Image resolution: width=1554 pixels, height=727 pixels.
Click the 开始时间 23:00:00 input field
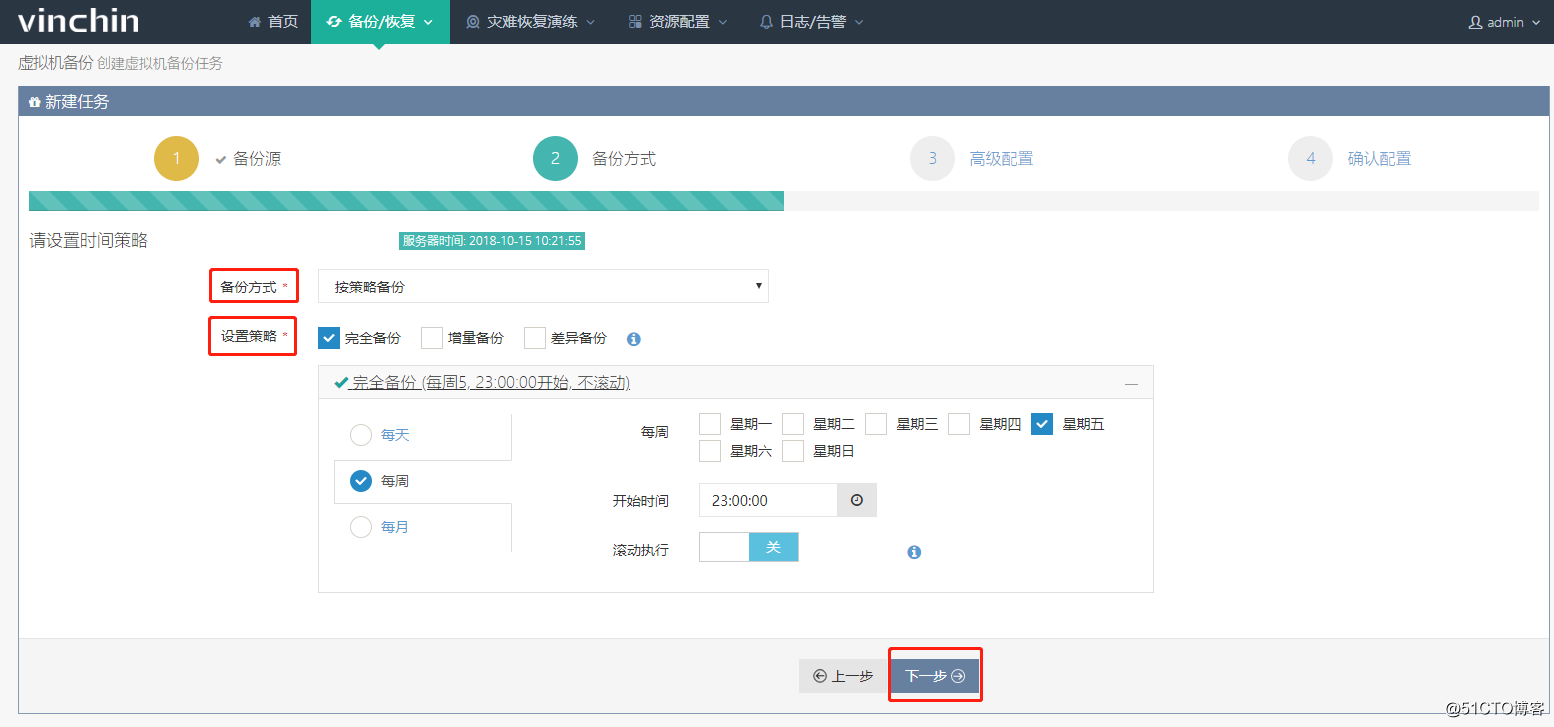(x=768, y=500)
